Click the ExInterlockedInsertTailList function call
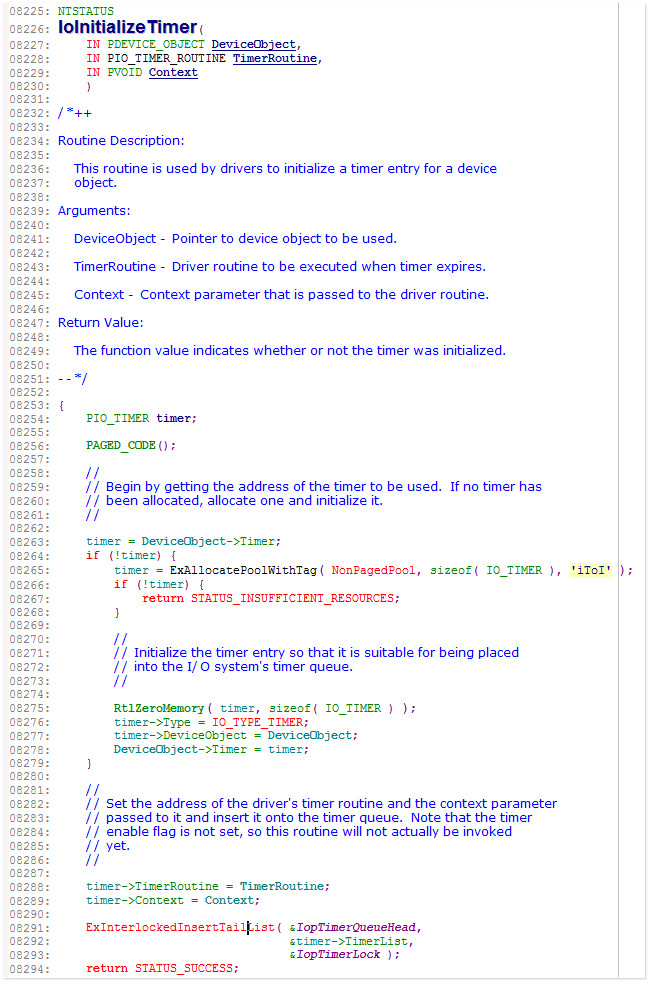This screenshot has height=982, width=649. coord(182,928)
